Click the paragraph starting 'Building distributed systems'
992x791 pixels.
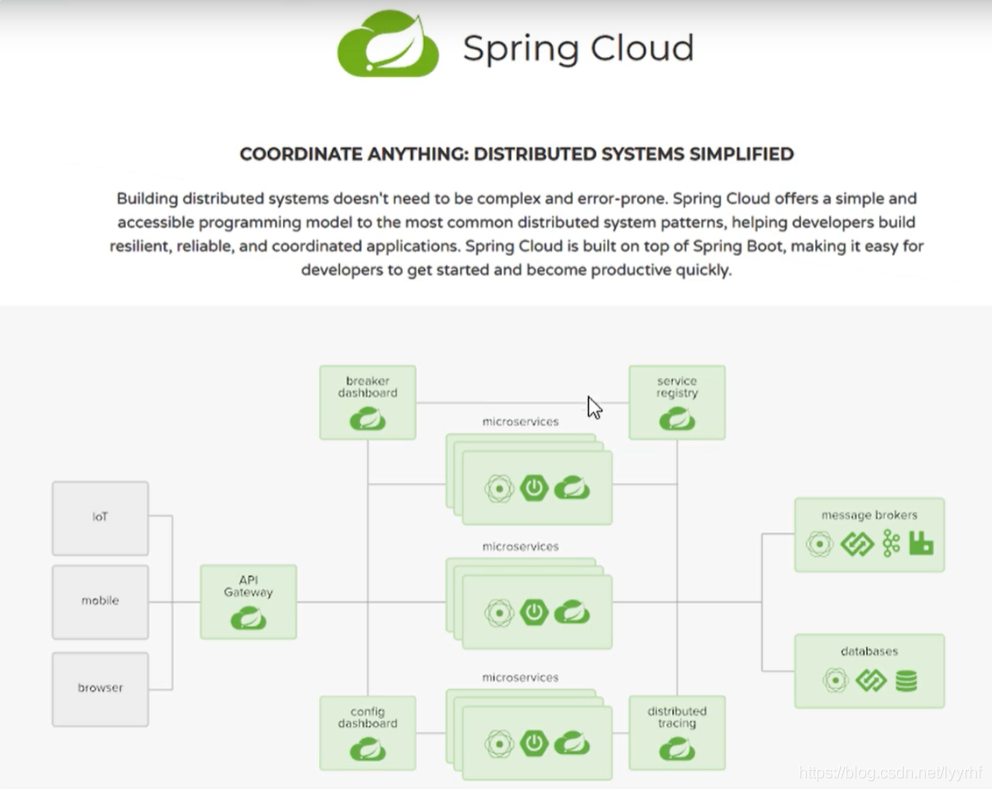tap(516, 234)
